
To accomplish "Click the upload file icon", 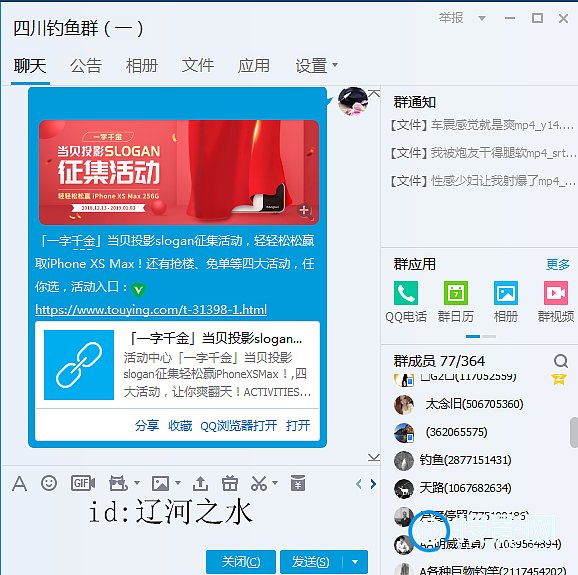I will pyautogui.click(x=200, y=483).
